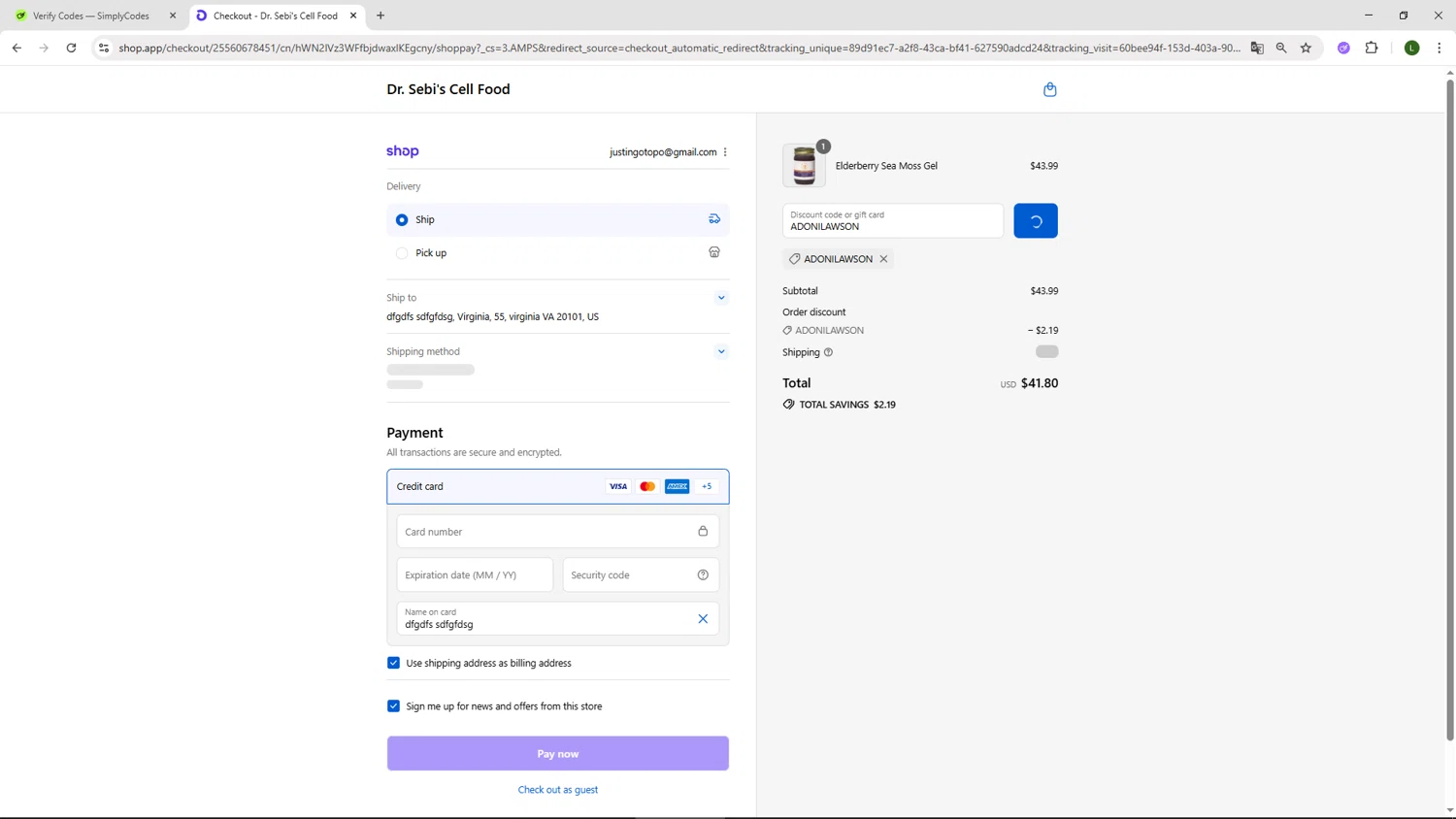Close the Checkout tab
The width and height of the screenshot is (1456, 819).
point(353,16)
